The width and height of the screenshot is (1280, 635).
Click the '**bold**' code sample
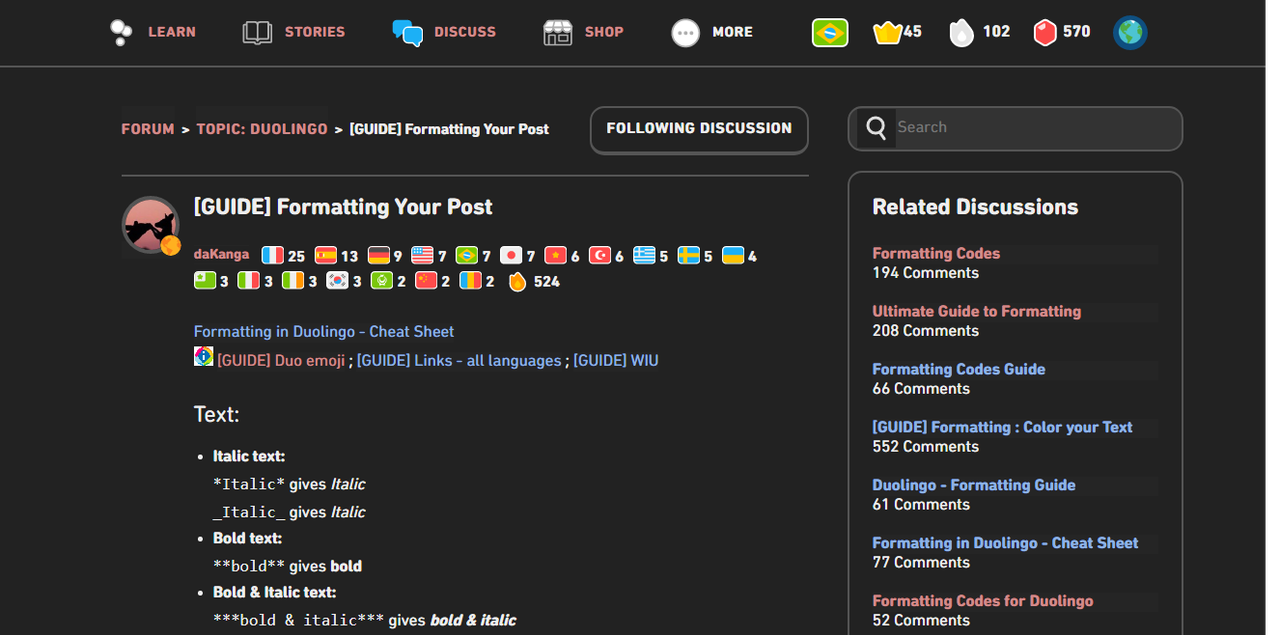(x=249, y=566)
